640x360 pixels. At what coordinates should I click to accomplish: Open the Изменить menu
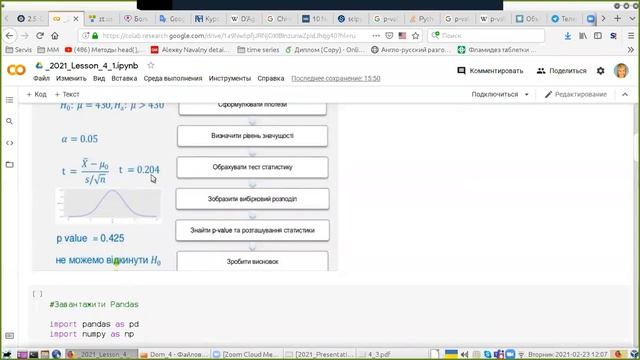tap(71, 78)
